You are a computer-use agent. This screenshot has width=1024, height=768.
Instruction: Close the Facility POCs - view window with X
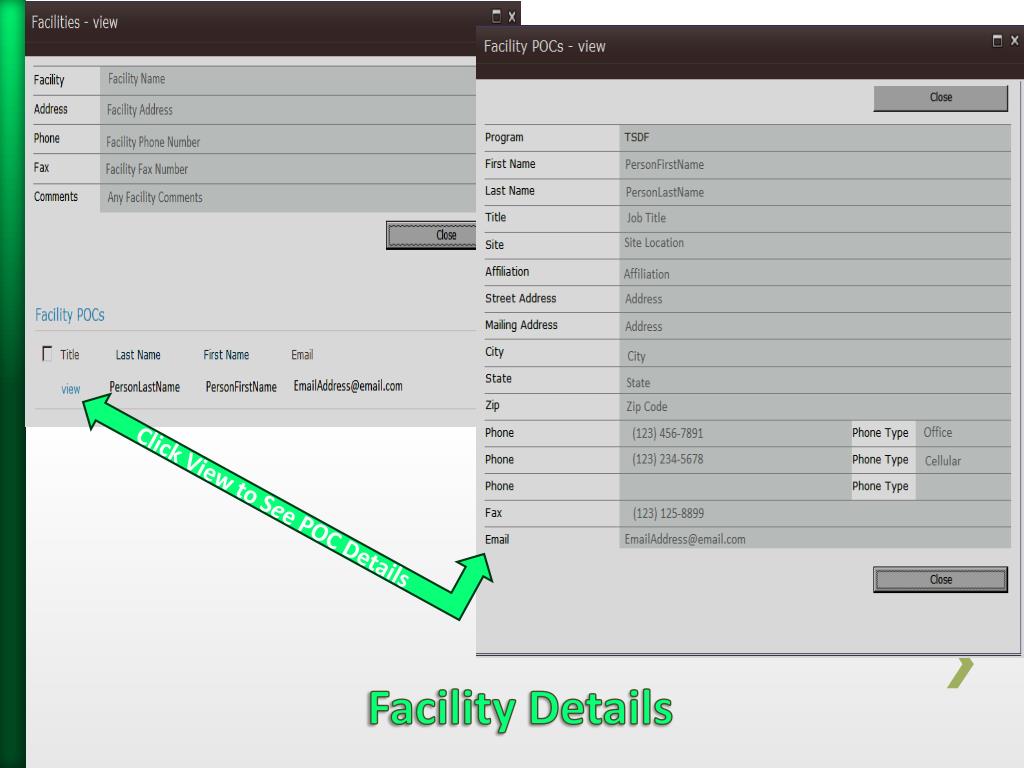point(1014,40)
